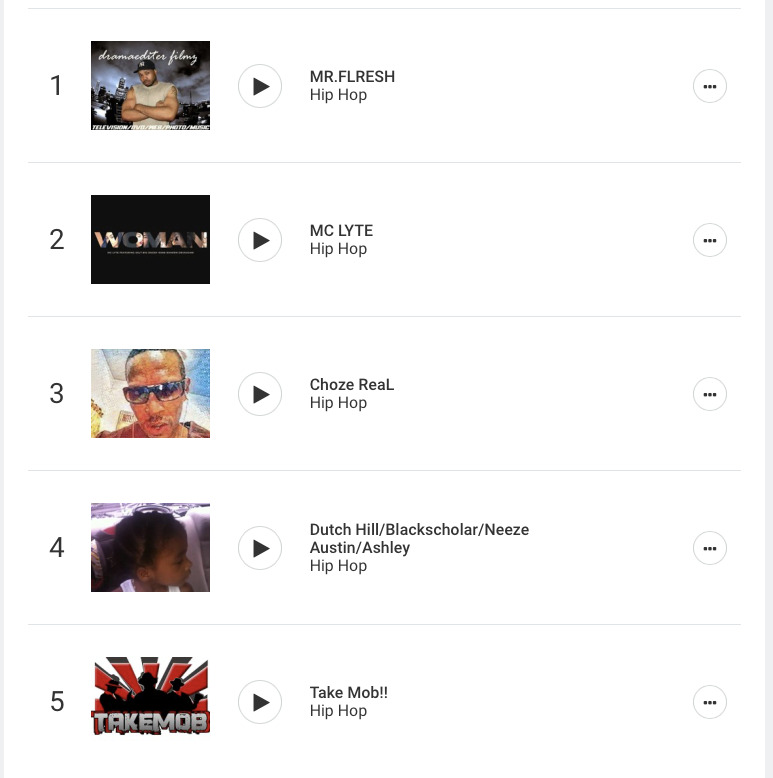773x778 pixels.
Task: Show more options for Take Mob!!
Action: 710,702
